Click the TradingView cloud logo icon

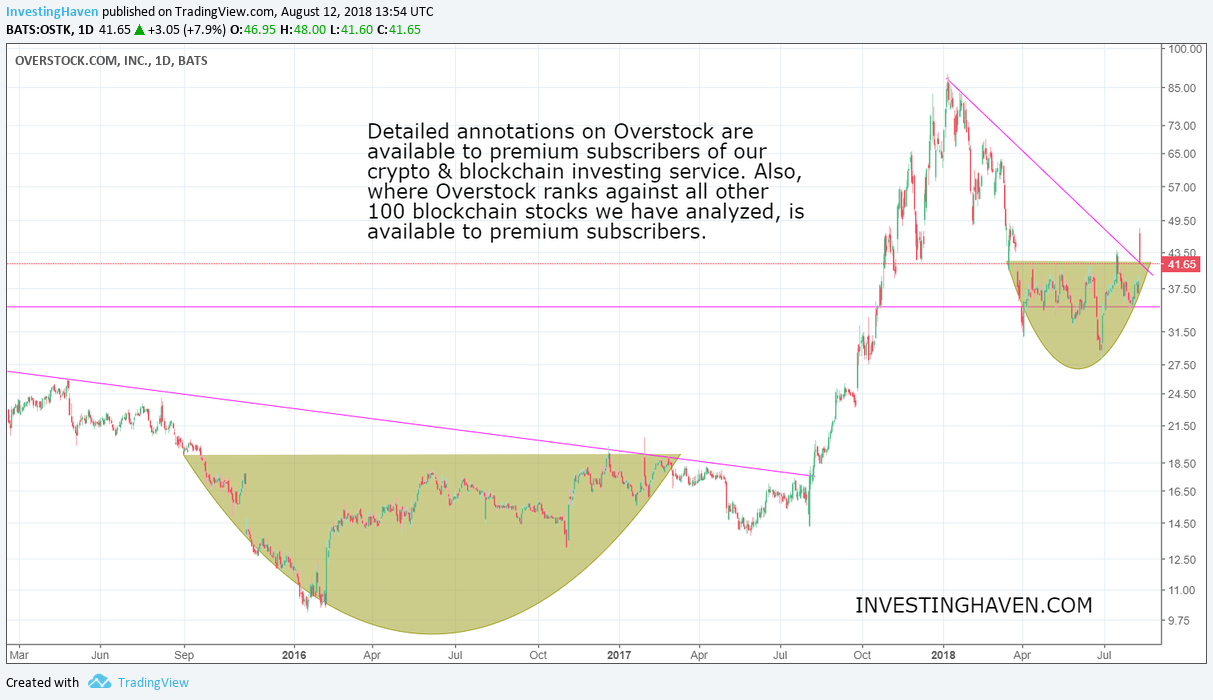[99, 682]
